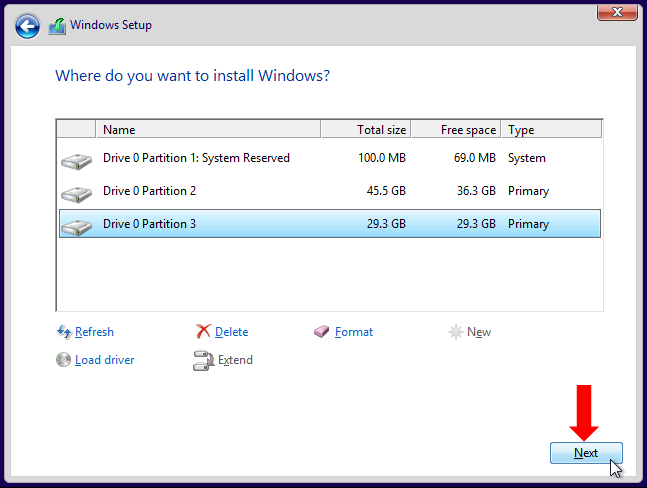Viewport: 647px width, 488px height.
Task: Click the red X Delete icon
Action: 203,331
